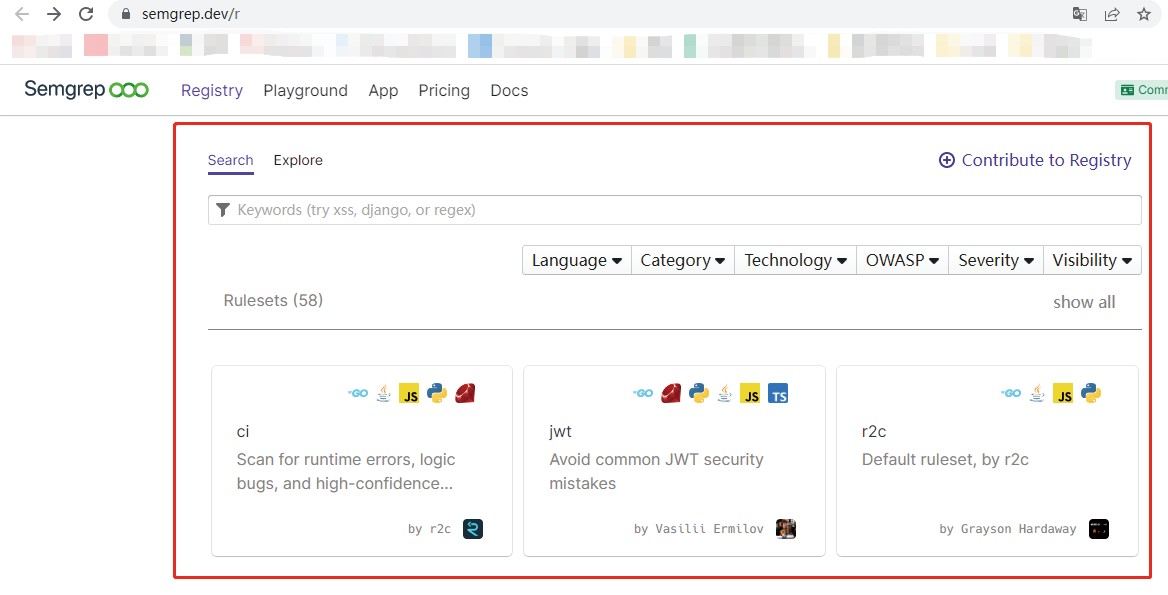Click the lock icon in address bar
Viewport: 1168px width, 595px height.
126,14
